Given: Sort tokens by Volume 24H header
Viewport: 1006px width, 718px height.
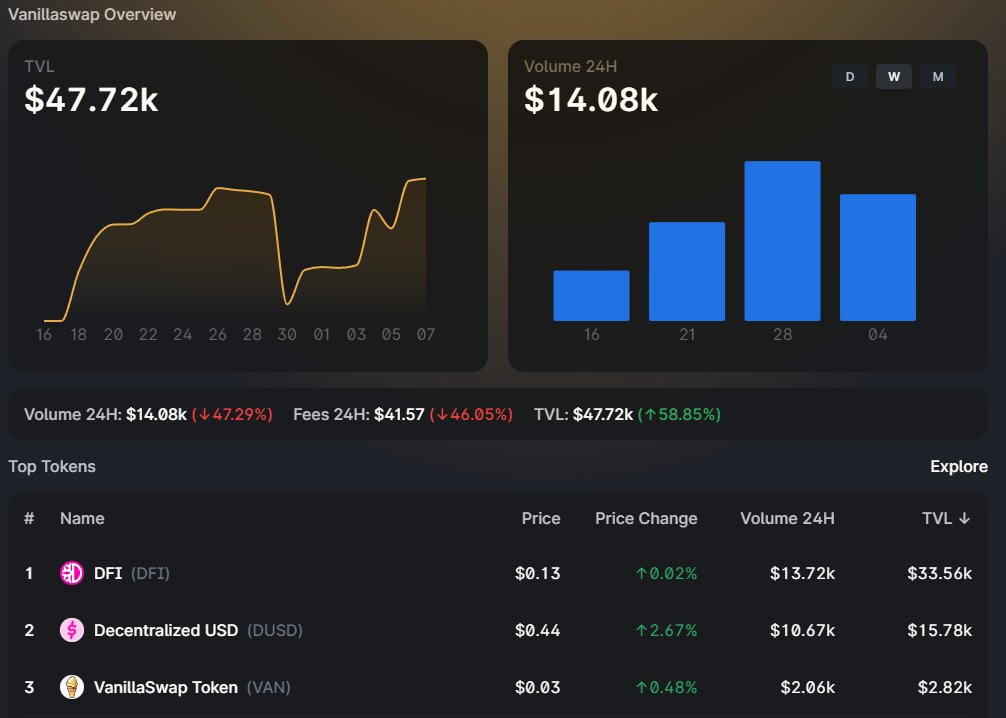Looking at the screenshot, I should 787,518.
